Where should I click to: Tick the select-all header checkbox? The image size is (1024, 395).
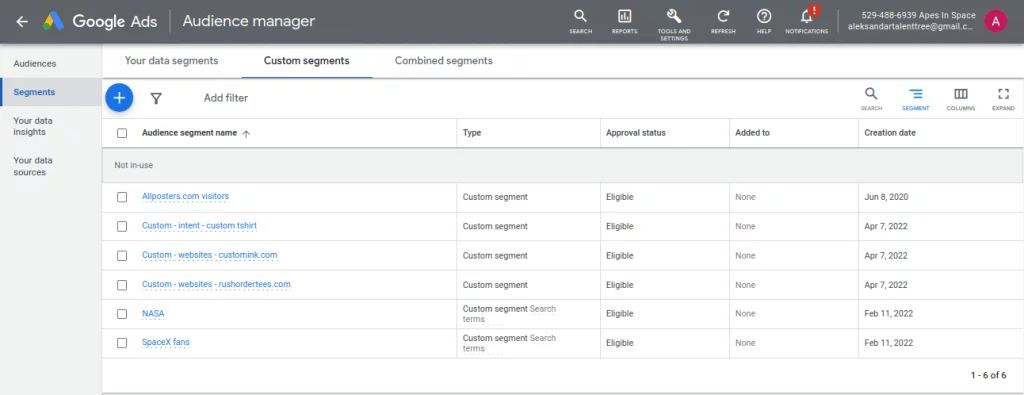tap(122, 133)
